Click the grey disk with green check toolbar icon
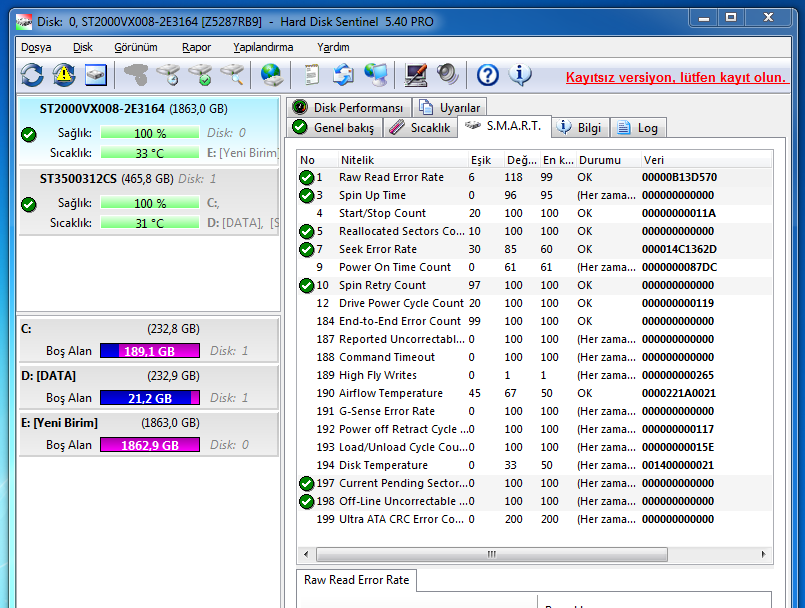This screenshot has width=805, height=608. pos(200,75)
